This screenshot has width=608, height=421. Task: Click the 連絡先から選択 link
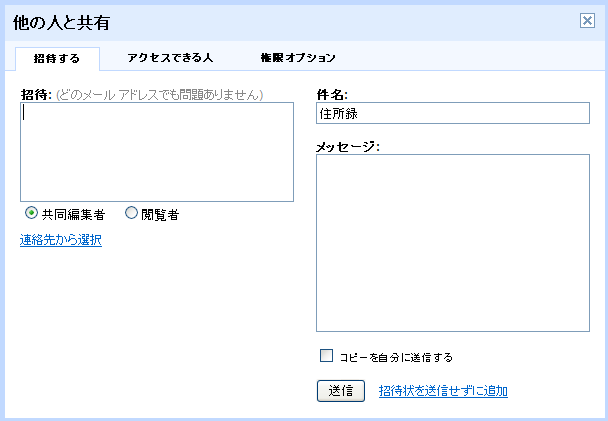61,240
